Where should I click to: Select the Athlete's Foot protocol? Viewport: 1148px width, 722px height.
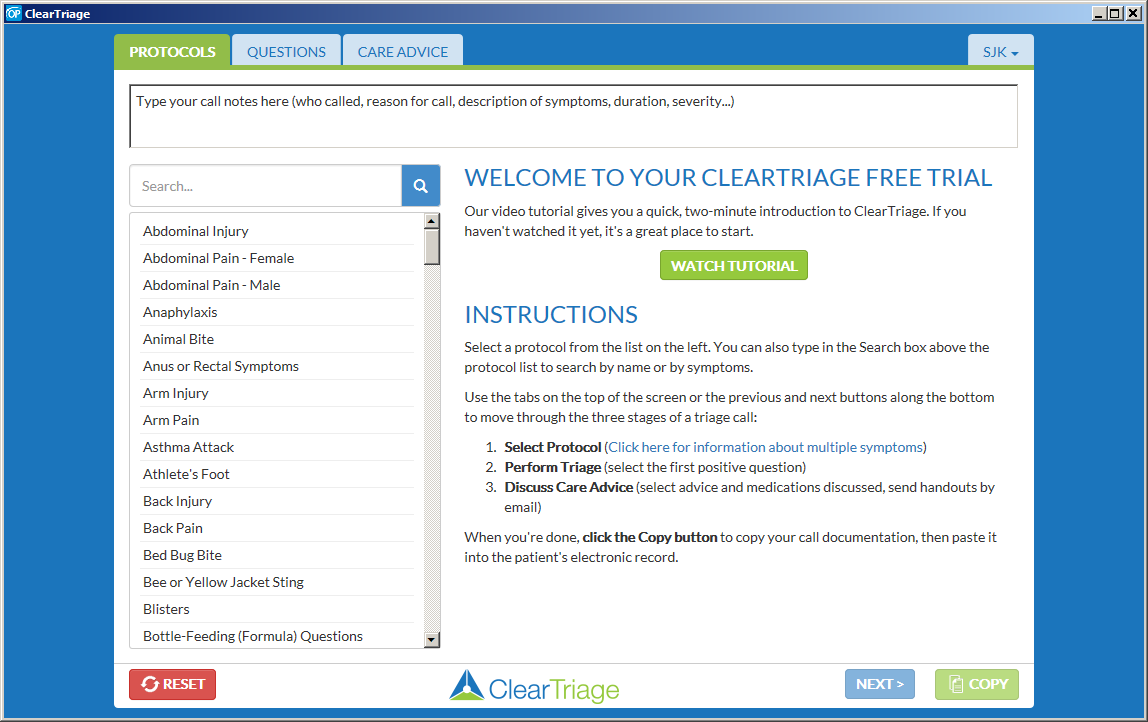click(278, 474)
